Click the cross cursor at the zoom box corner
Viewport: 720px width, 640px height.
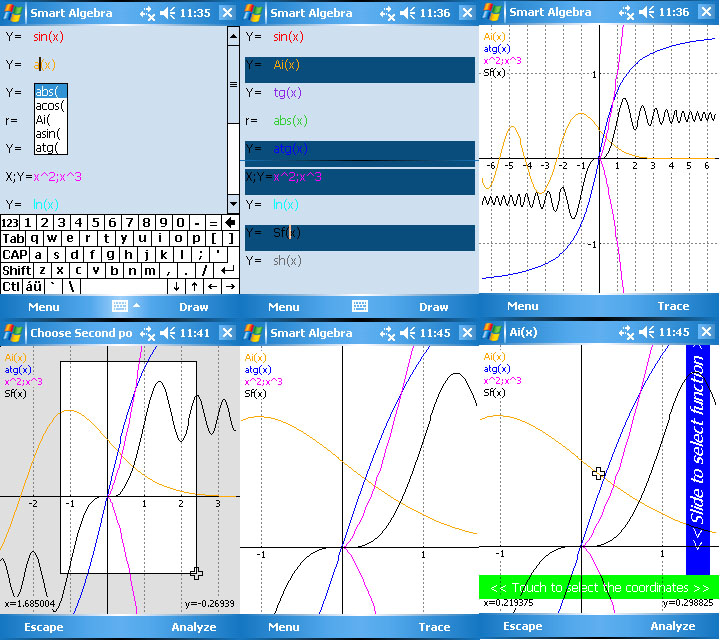197,573
